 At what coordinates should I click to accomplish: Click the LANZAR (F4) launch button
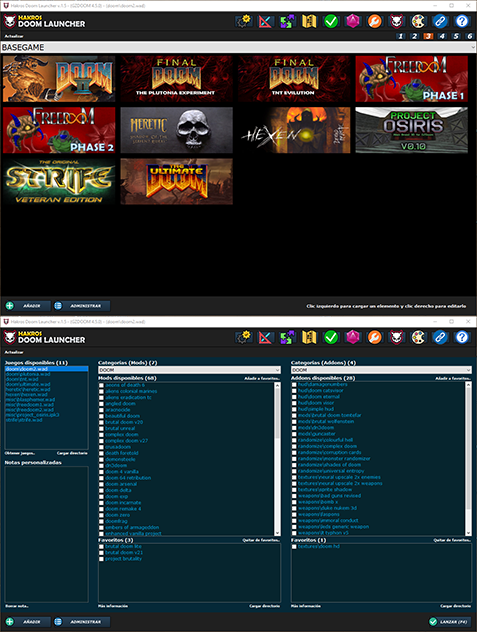coord(449,622)
